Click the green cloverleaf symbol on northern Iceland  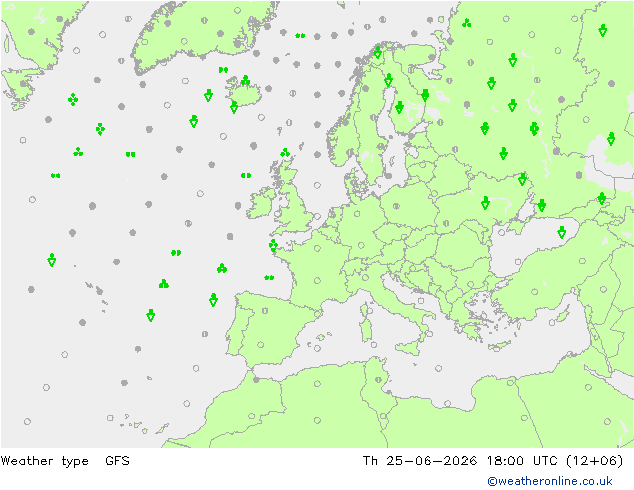click(x=245, y=80)
